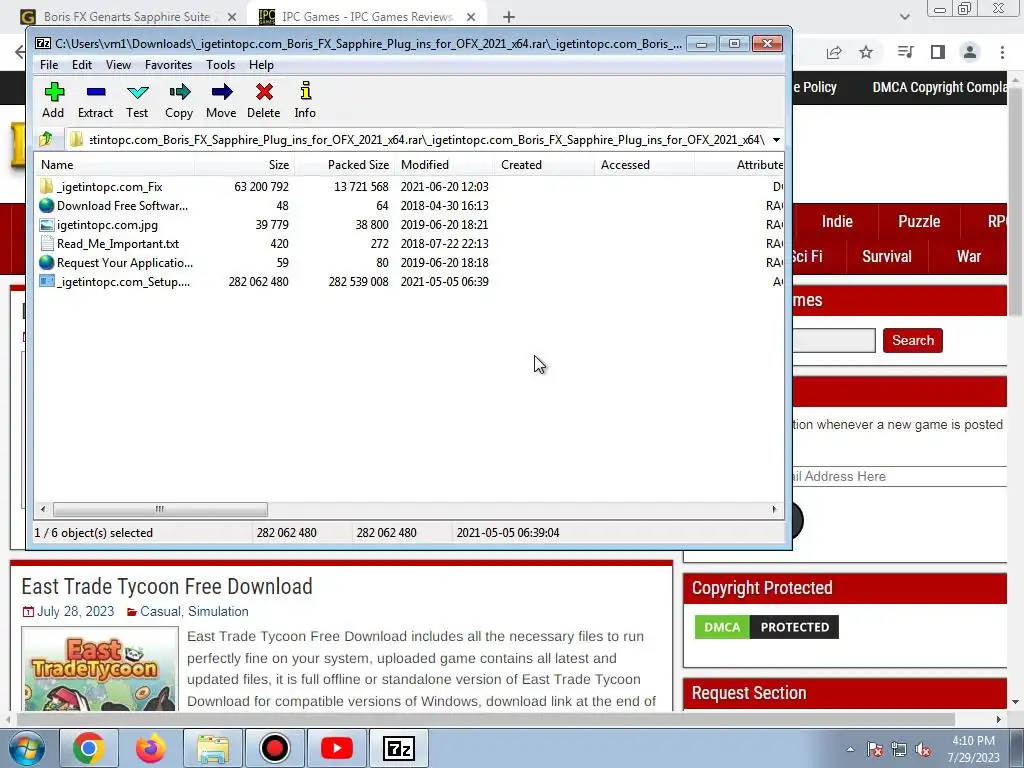
Task: Open the Tools menu in 7-Zip
Action: point(220,65)
